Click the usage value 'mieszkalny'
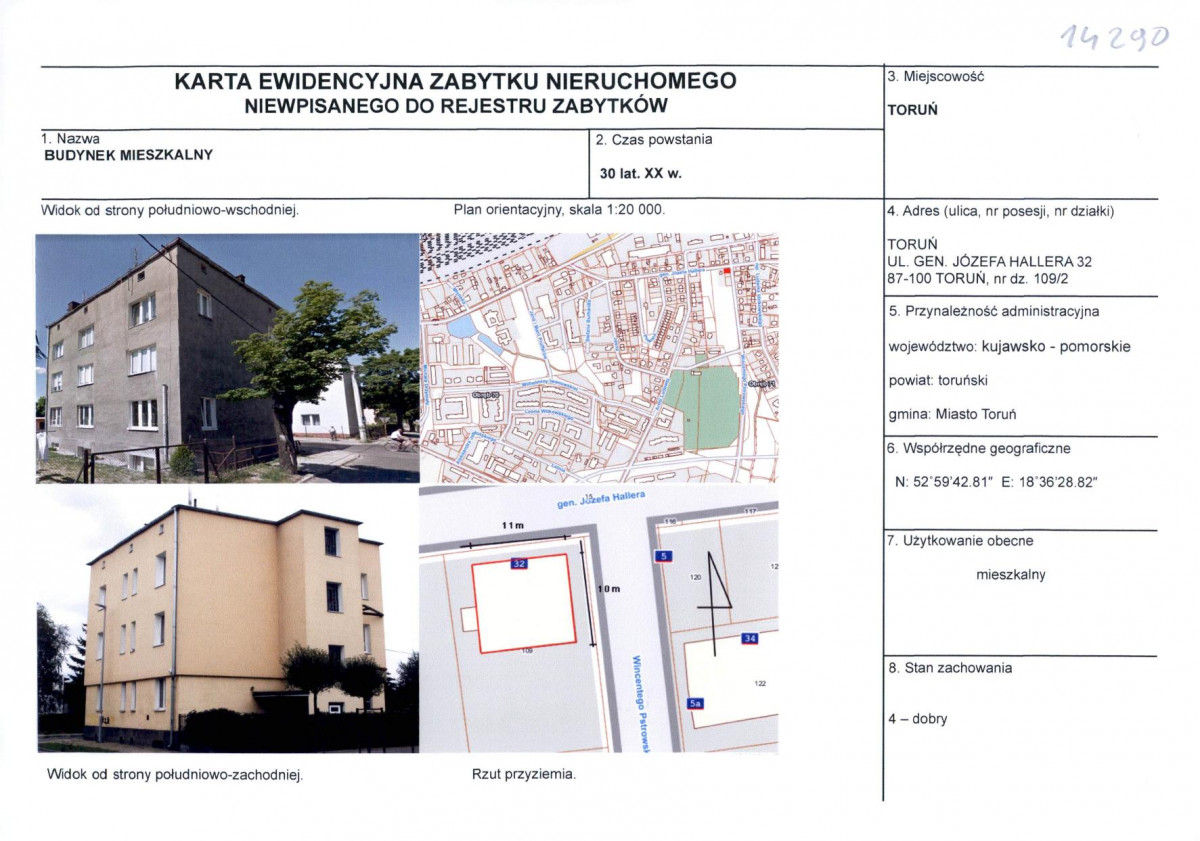This screenshot has height=841, width=1200. click(x=1011, y=575)
